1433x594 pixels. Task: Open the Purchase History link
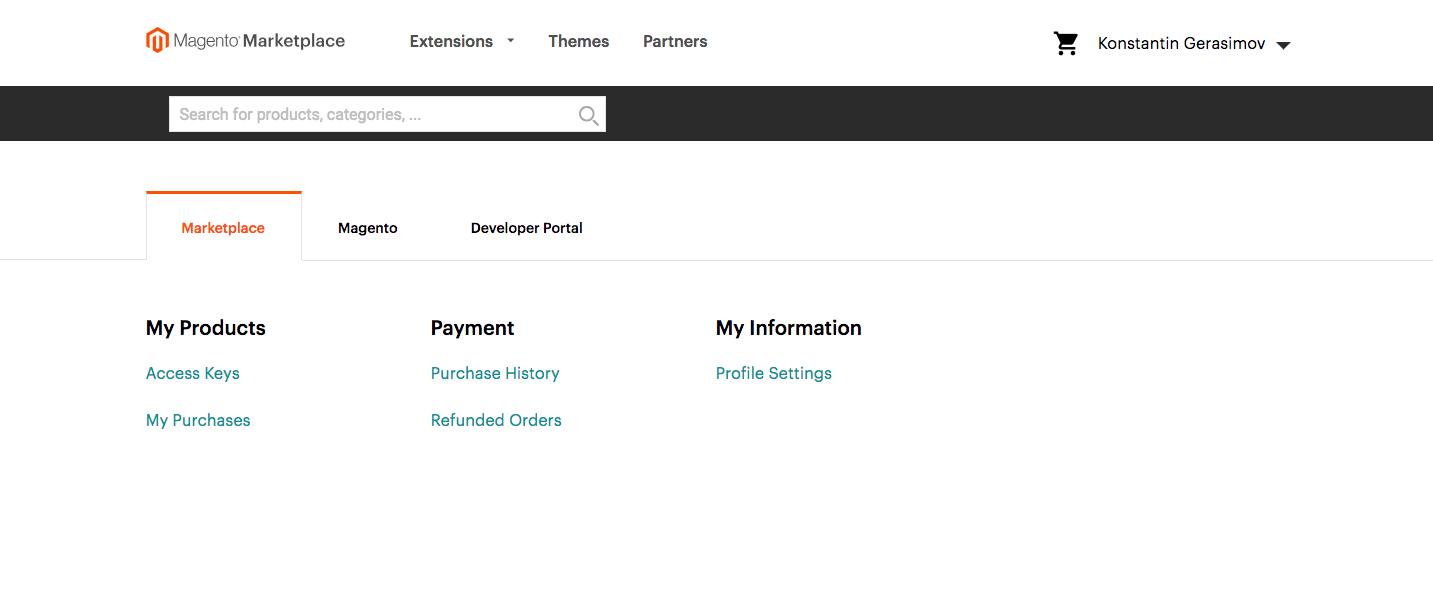[x=495, y=373]
